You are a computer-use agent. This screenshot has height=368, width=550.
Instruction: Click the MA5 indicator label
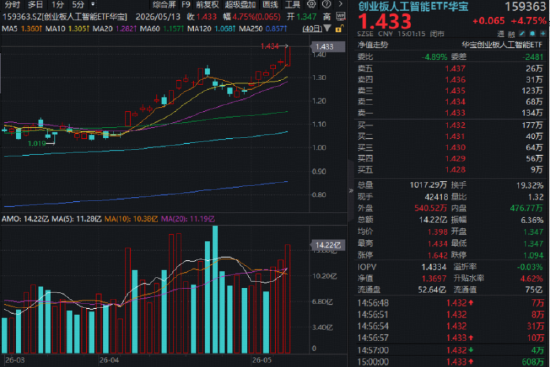pyautogui.click(x=9, y=28)
